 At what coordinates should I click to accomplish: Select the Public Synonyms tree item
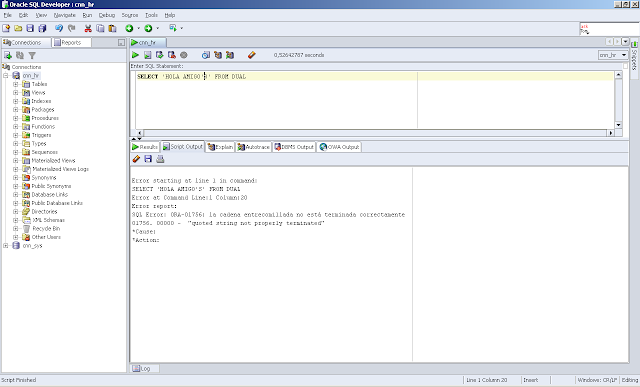pyautogui.click(x=51, y=186)
